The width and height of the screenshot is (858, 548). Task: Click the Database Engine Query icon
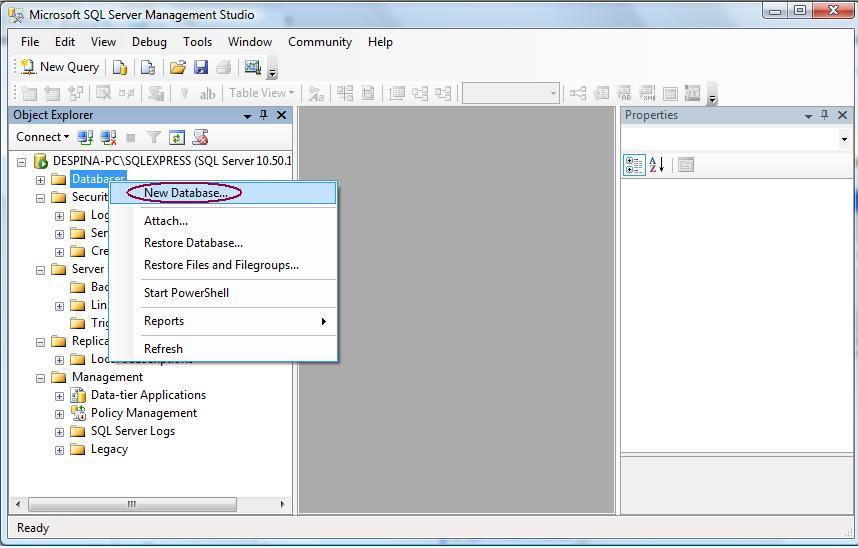[120, 67]
